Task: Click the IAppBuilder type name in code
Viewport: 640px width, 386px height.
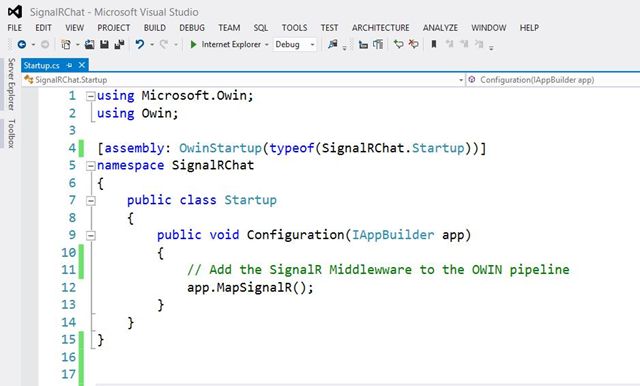Action: pyautogui.click(x=393, y=235)
